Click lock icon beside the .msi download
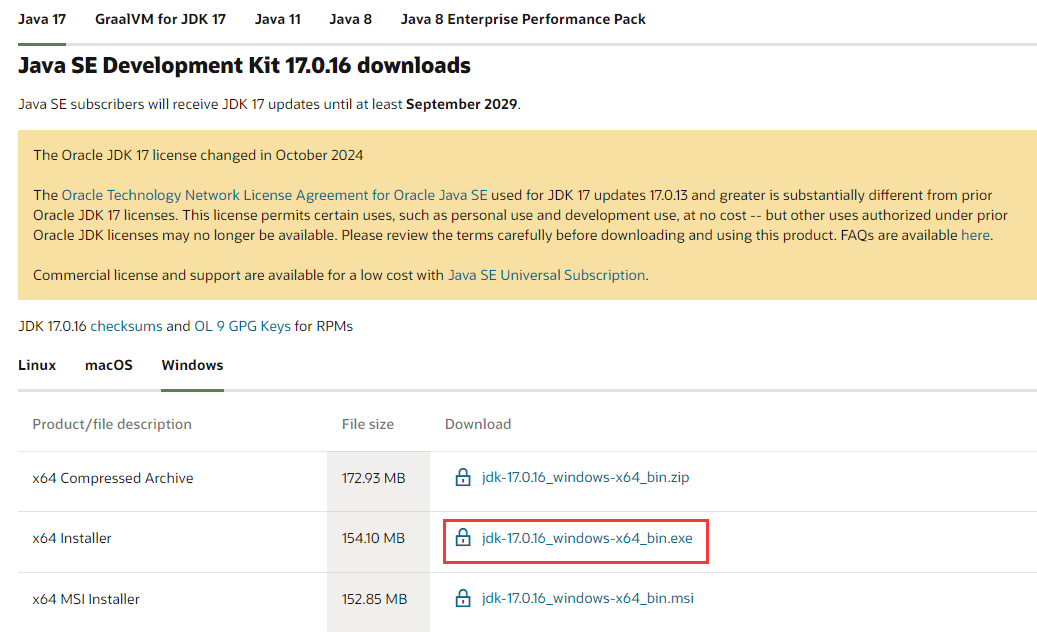The image size is (1037, 632). click(463, 598)
